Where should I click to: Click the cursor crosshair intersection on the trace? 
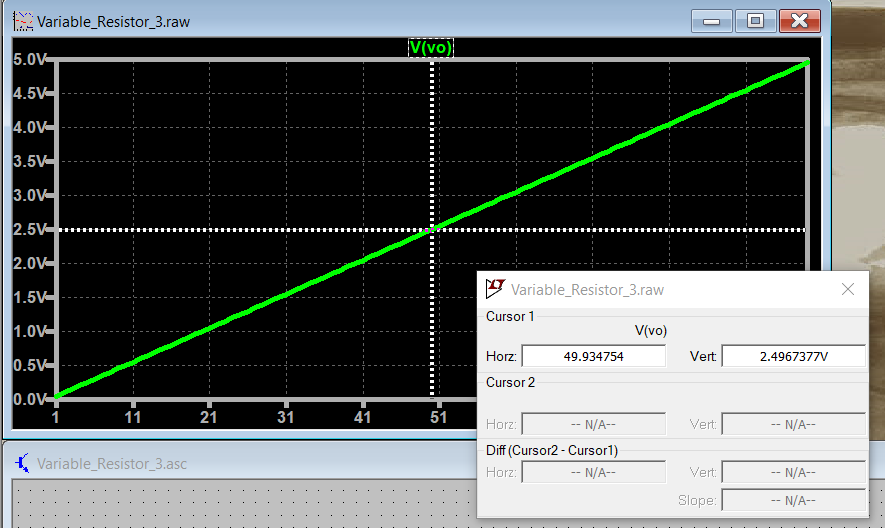click(432, 230)
